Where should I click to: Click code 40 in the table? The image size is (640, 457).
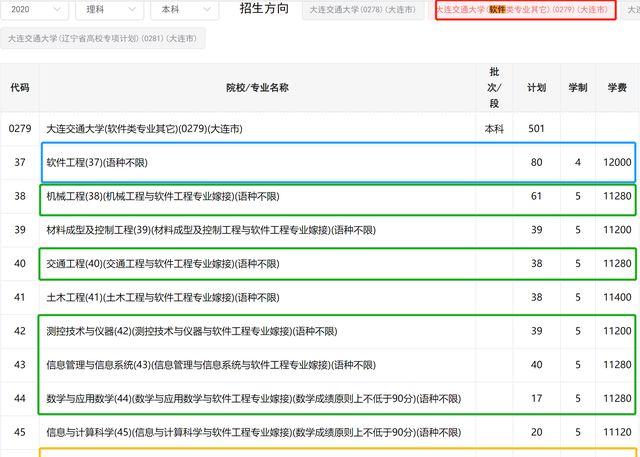(x=20, y=264)
